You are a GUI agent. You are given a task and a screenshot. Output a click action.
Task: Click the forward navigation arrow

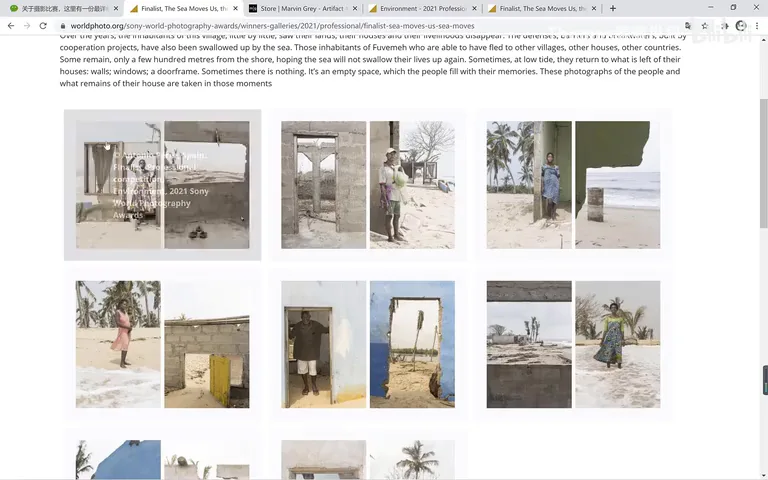27,26
